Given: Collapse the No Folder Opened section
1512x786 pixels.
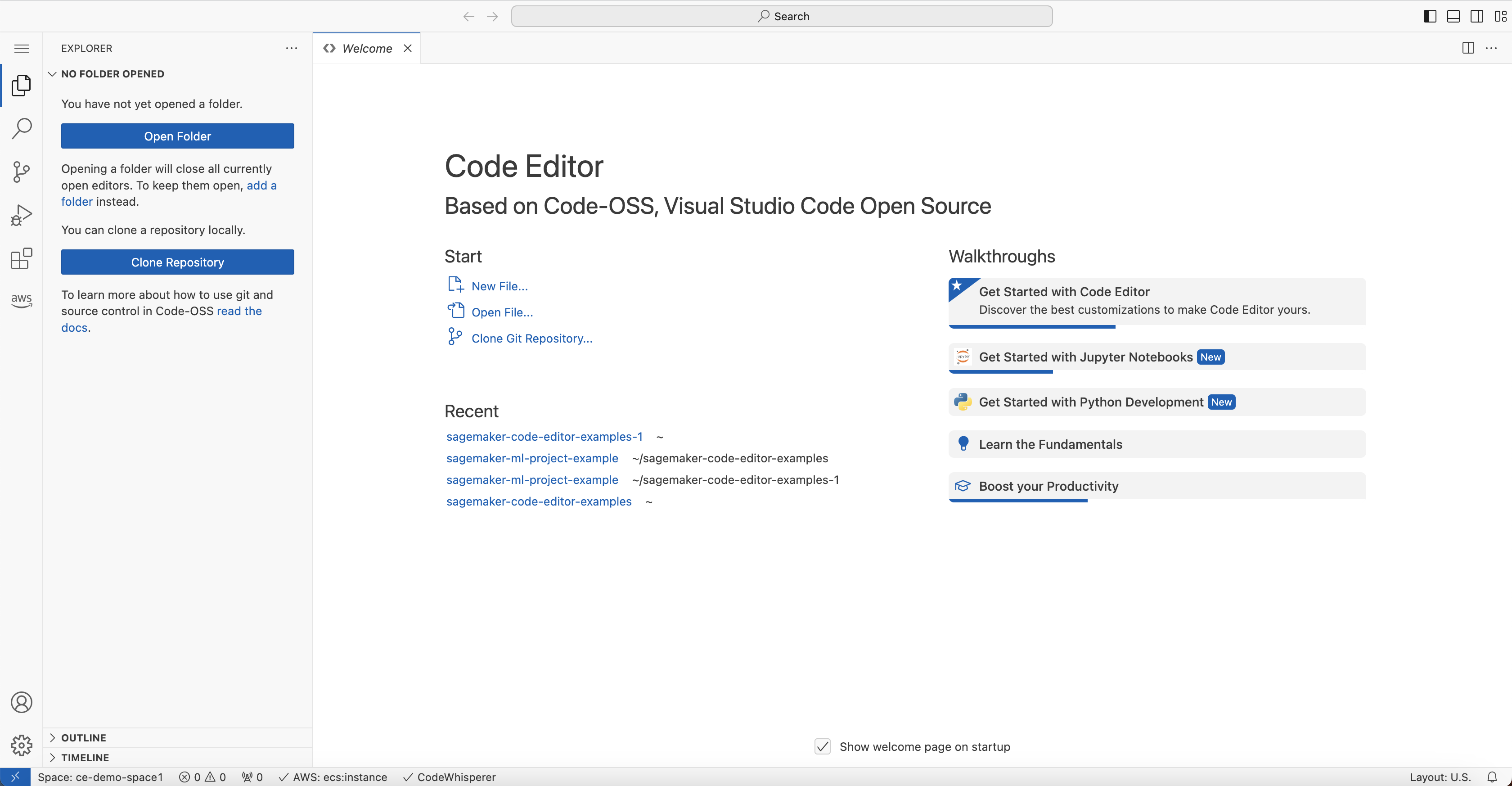Looking at the screenshot, I should coord(112,74).
